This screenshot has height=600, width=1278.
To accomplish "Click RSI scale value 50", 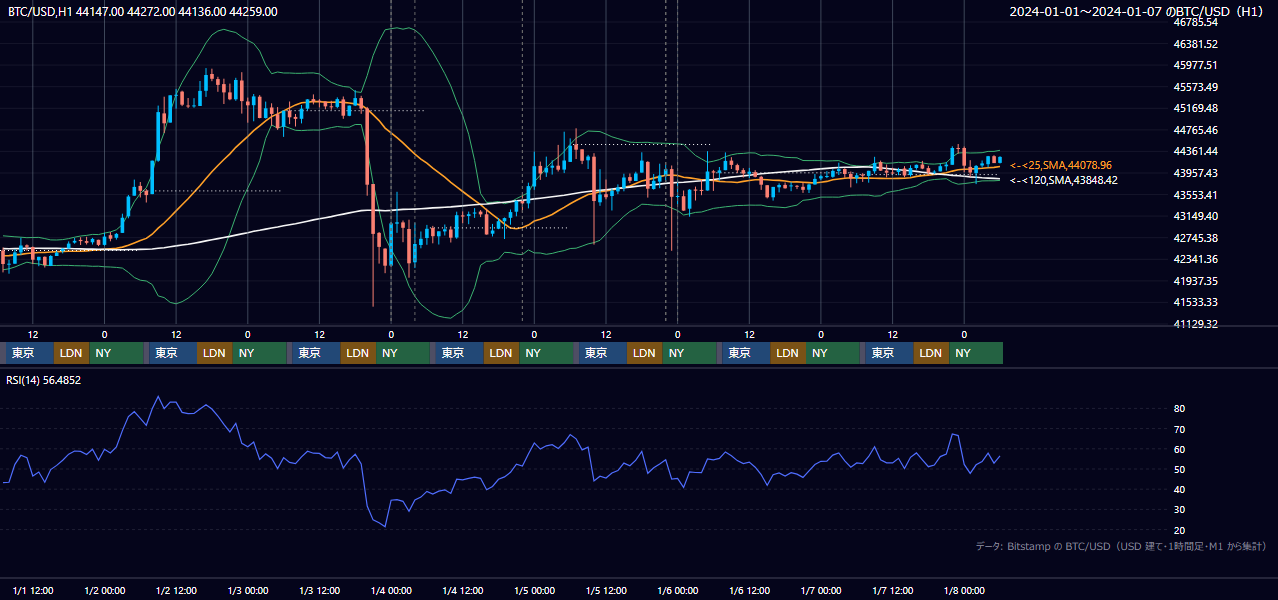I will [x=1180, y=469].
